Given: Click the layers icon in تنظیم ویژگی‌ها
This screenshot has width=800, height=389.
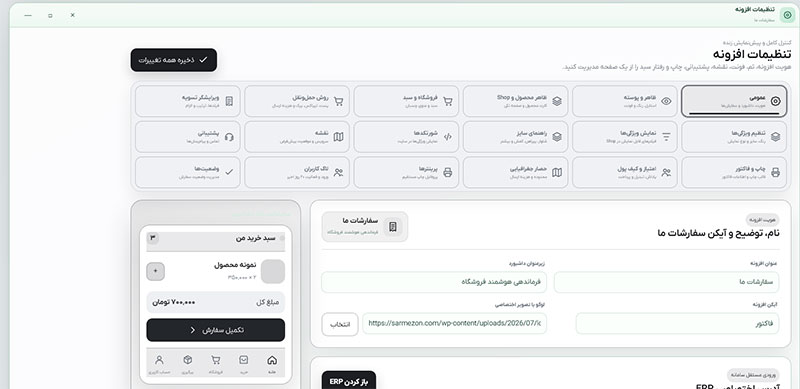Looking at the screenshot, I should pyautogui.click(x=775, y=137).
